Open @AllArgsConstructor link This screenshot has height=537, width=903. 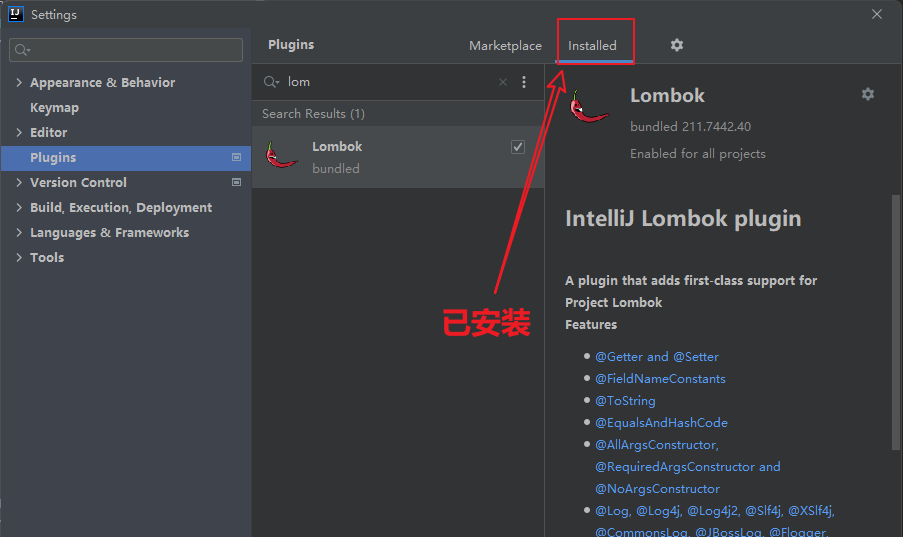(x=657, y=445)
